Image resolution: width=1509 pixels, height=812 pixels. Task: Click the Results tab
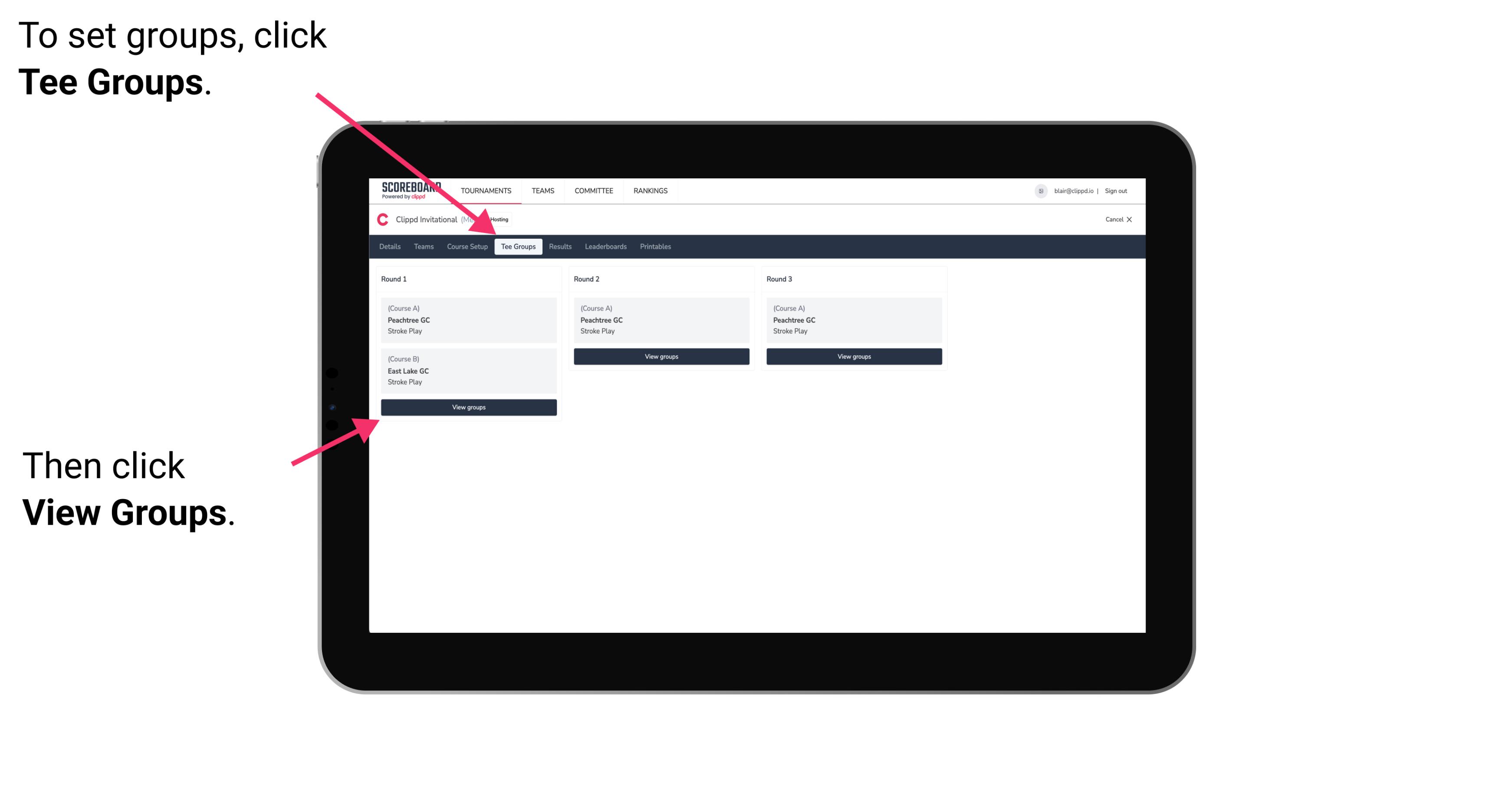pos(558,246)
